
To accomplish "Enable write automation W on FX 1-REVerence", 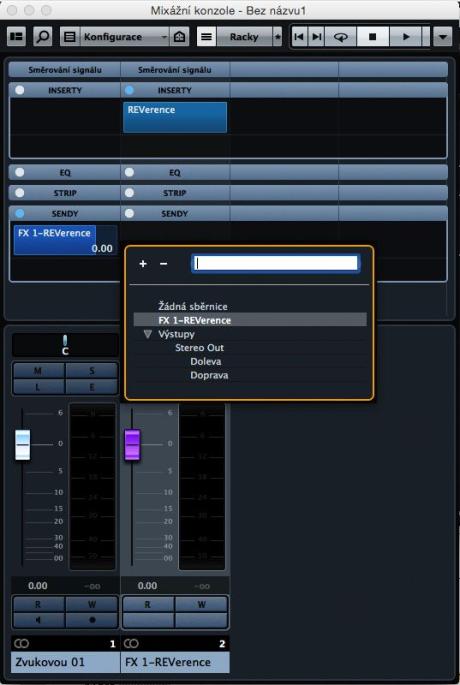I will 201,605.
